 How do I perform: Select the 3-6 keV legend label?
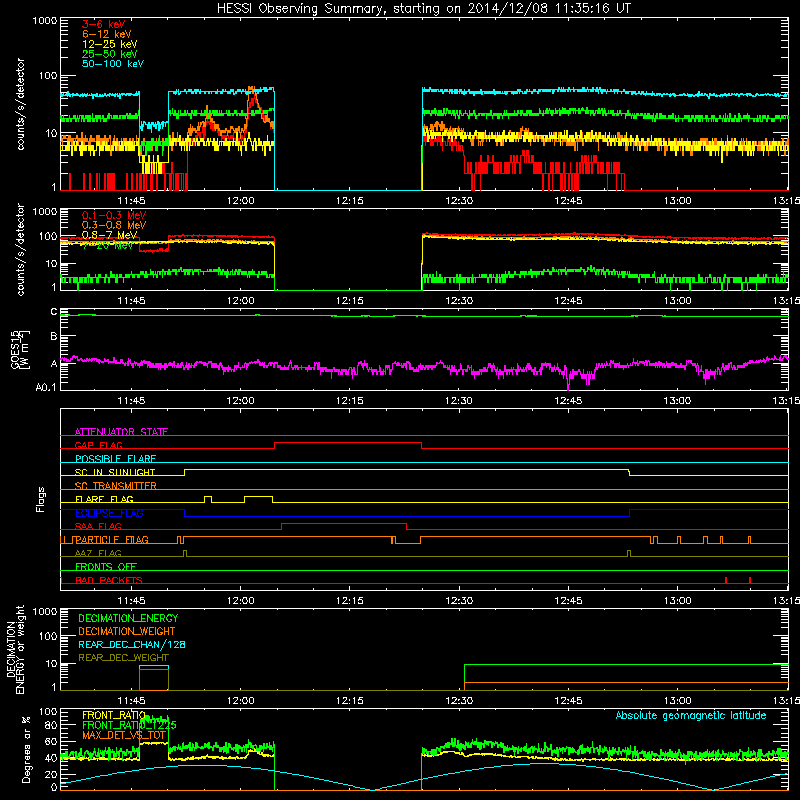104,24
